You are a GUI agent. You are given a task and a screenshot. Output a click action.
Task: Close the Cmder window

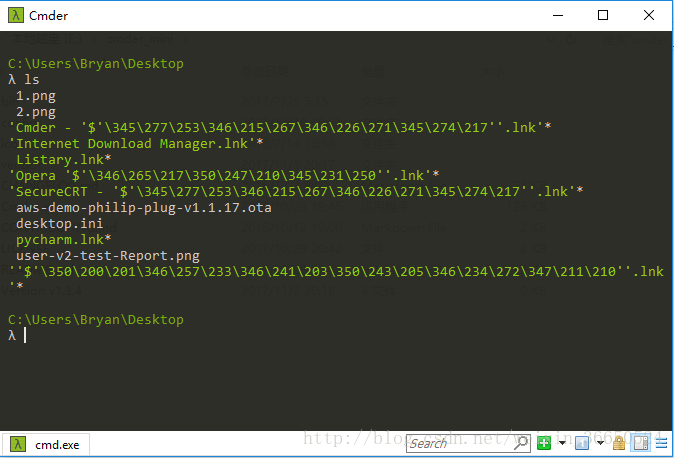pyautogui.click(x=649, y=15)
